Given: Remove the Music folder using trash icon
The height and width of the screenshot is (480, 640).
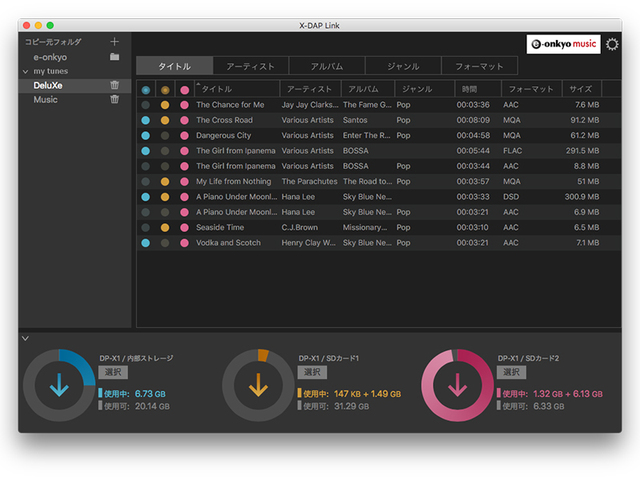Looking at the screenshot, I should [114, 100].
